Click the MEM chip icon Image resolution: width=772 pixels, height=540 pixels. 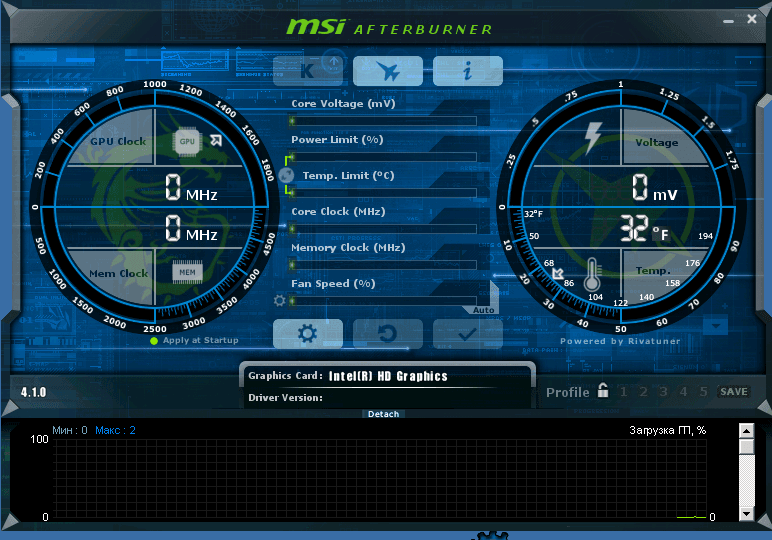tap(187, 272)
